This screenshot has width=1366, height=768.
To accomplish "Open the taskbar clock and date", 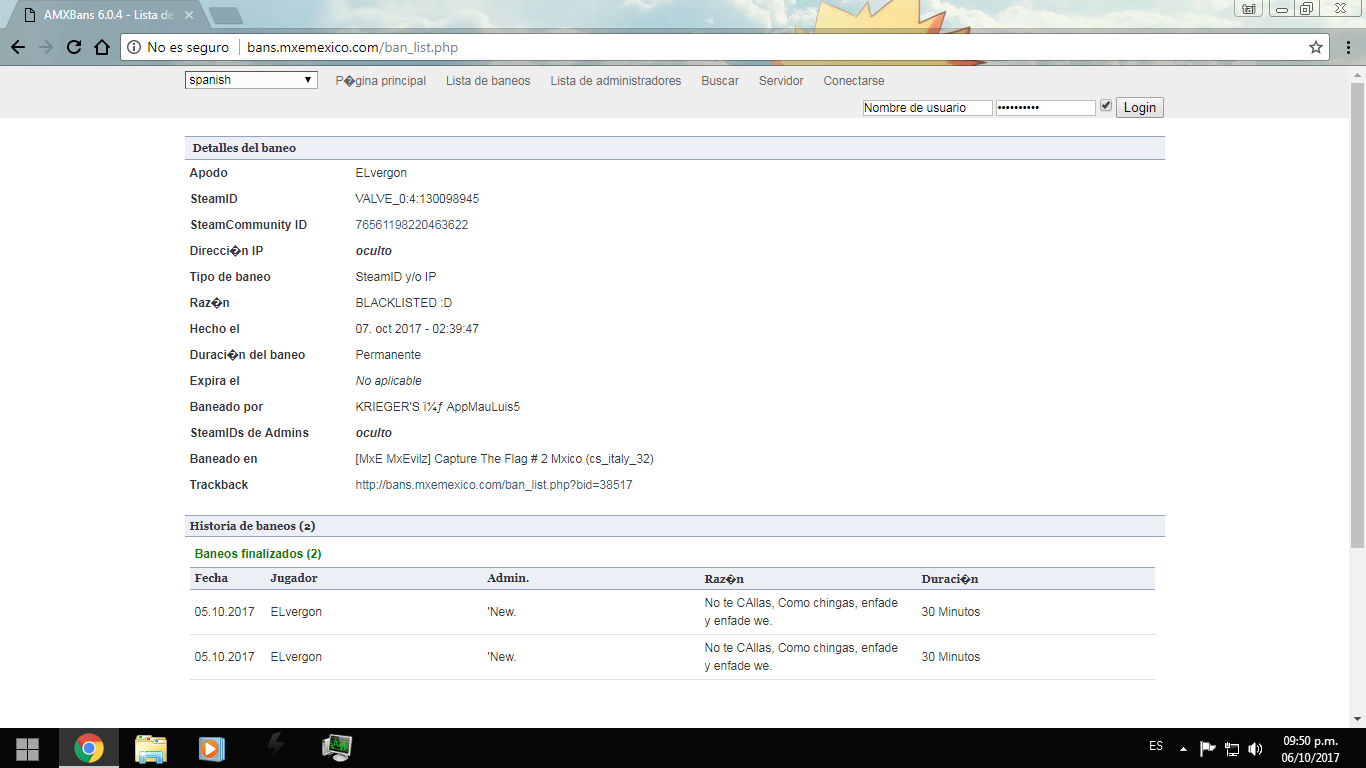I will (x=1310, y=749).
